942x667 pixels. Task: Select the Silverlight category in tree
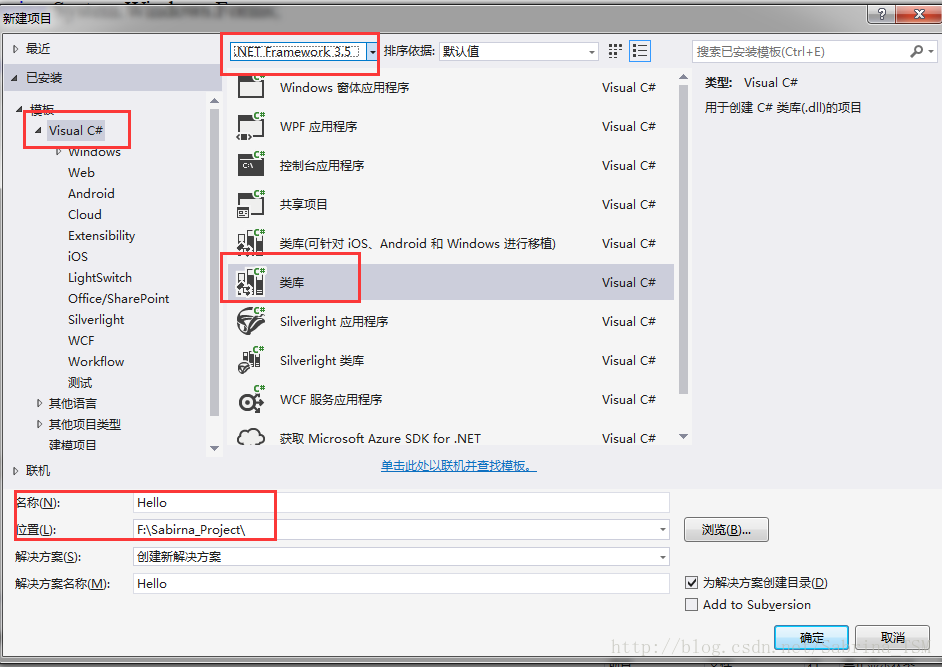[96, 320]
